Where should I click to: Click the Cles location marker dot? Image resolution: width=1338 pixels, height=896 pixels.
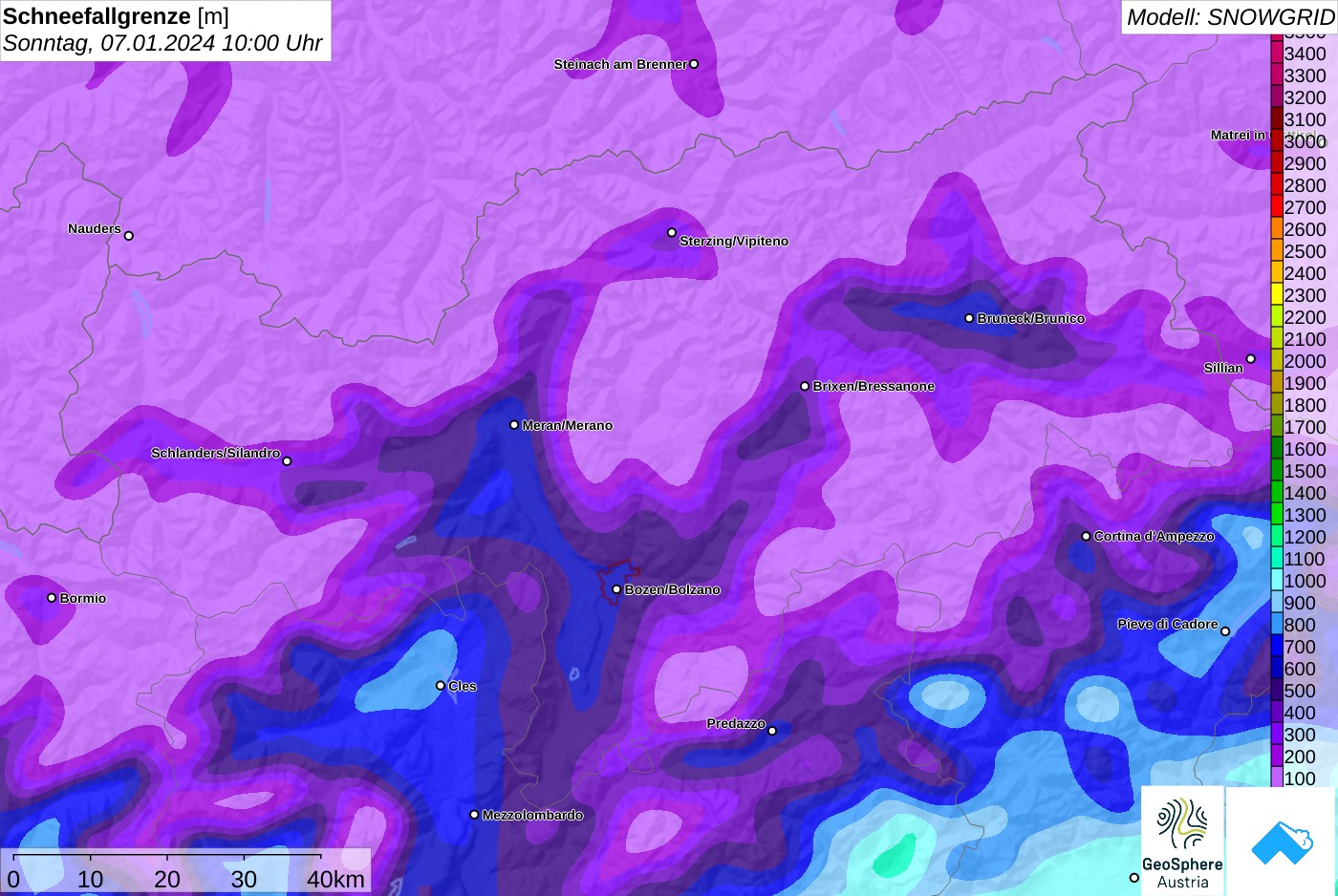441,685
